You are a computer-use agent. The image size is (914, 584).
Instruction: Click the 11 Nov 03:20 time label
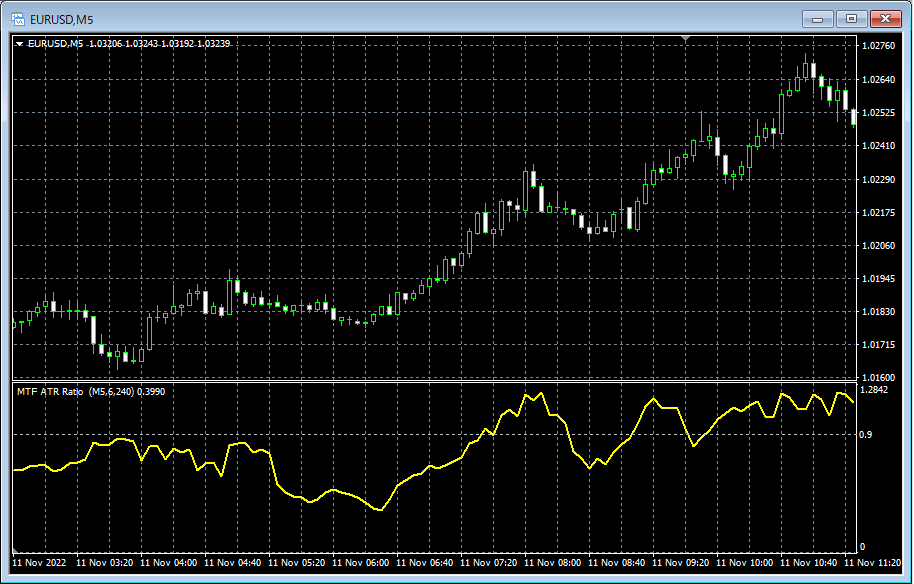point(104,563)
